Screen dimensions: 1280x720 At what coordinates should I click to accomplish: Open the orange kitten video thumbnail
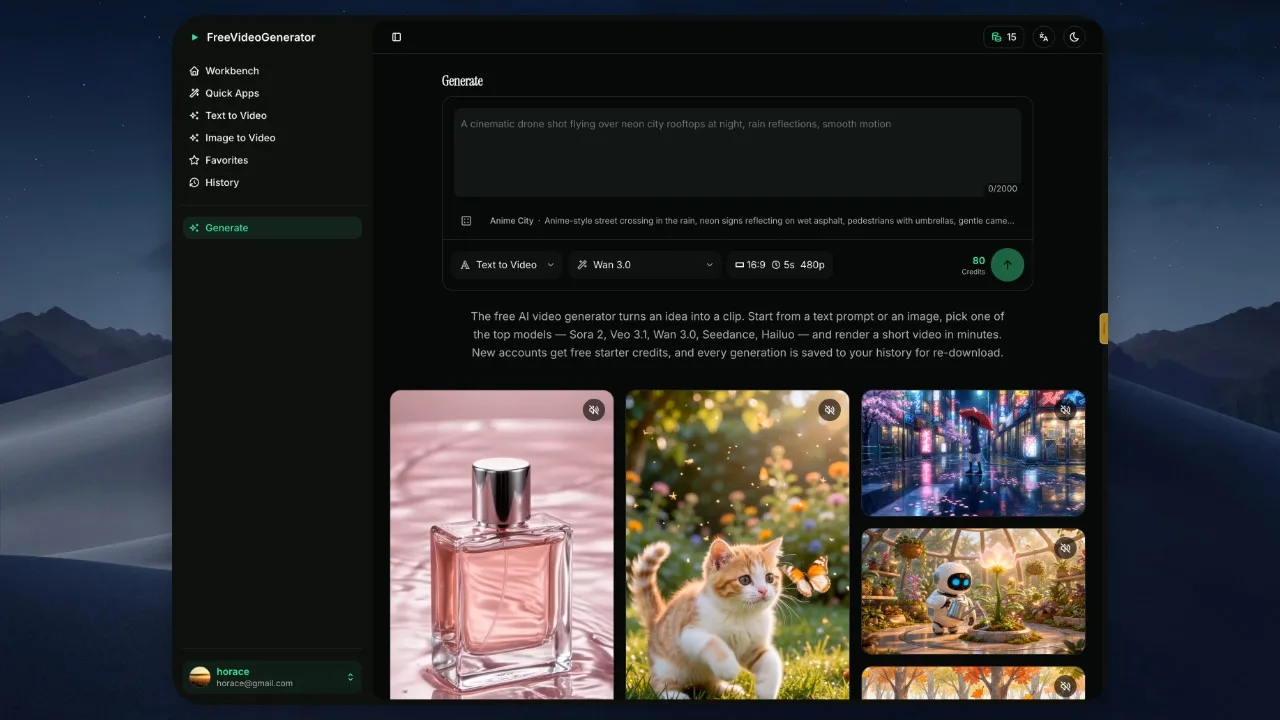tap(737, 545)
